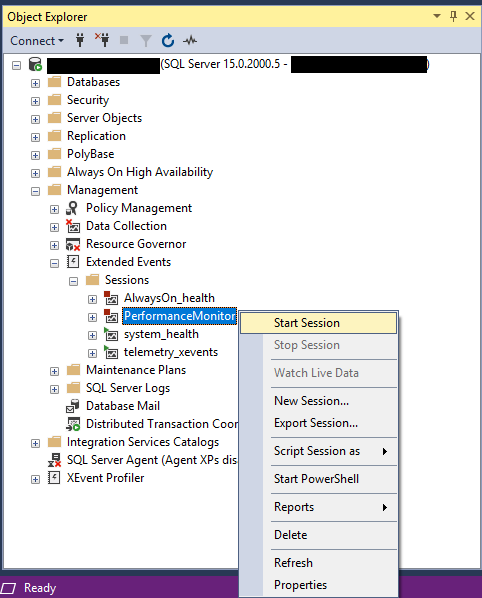Click the AlwaysOn_health stopped session icon
This screenshot has width=482, height=598.
point(111,298)
